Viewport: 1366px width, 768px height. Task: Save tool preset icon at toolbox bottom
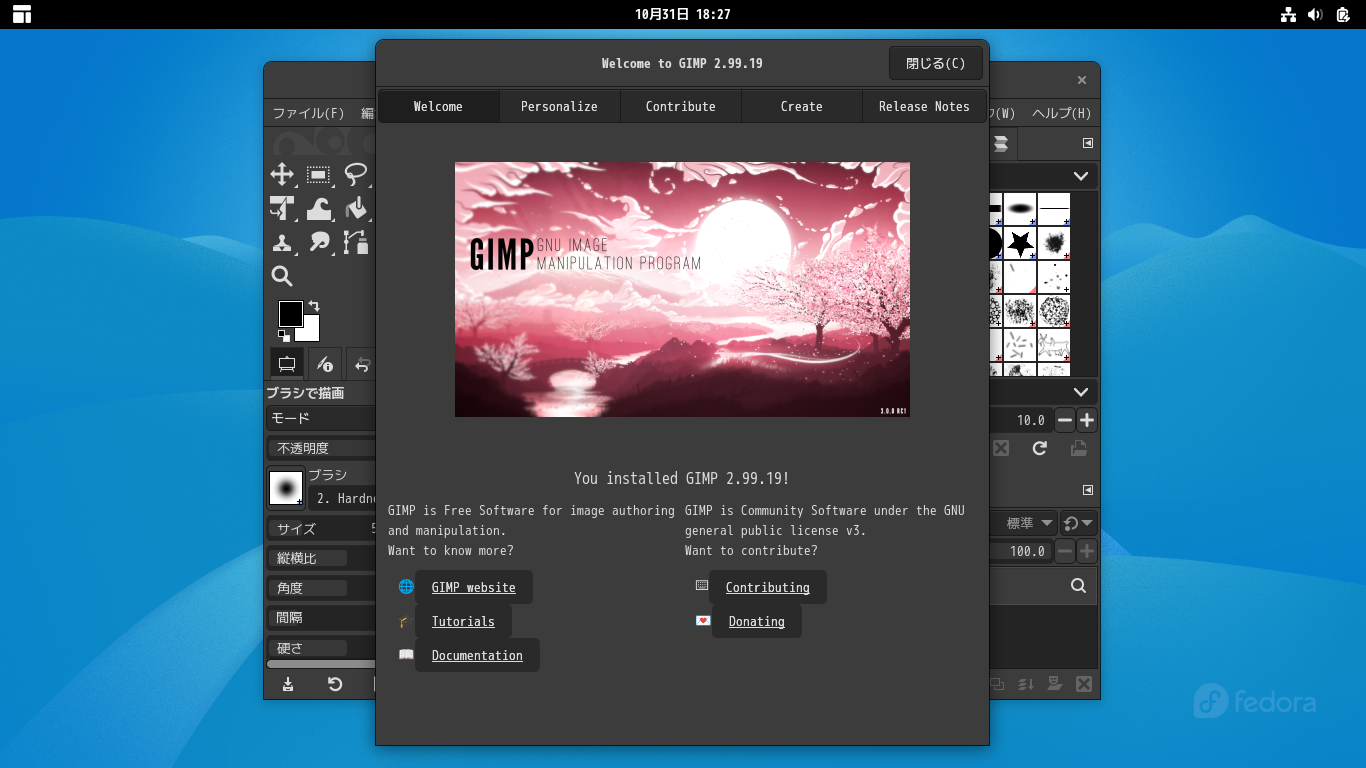(x=288, y=684)
